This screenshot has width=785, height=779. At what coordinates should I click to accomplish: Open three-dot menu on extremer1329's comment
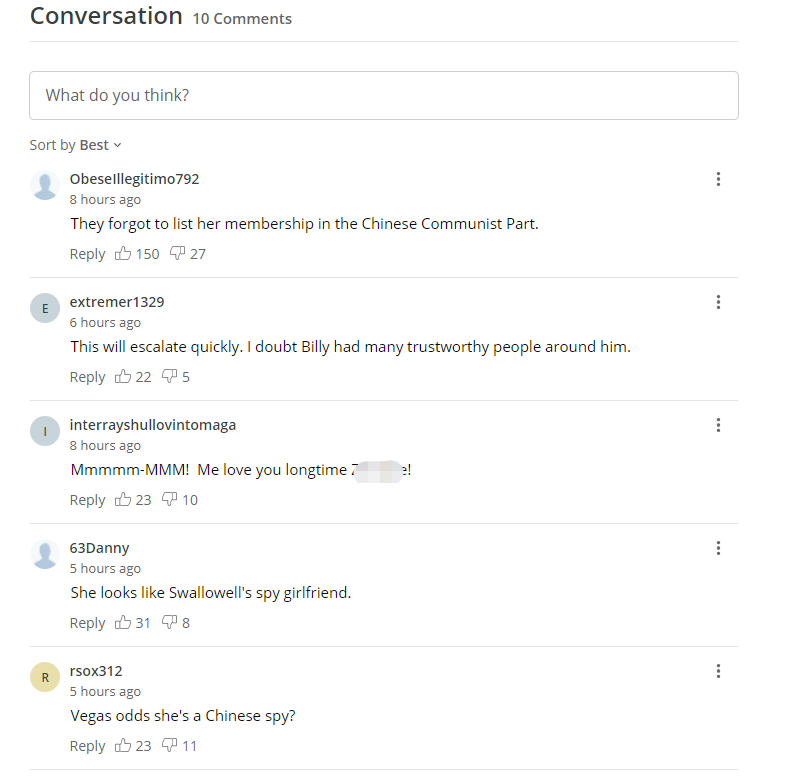[718, 302]
